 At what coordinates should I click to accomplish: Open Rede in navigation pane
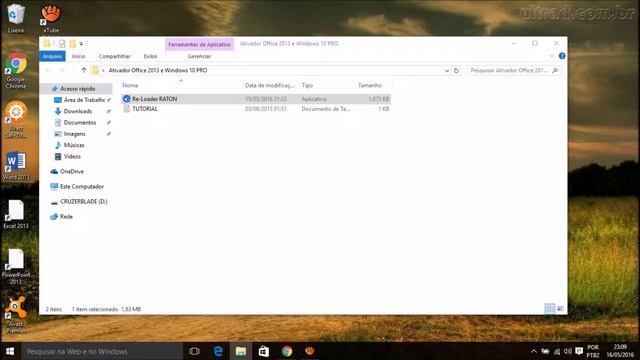click(x=66, y=217)
